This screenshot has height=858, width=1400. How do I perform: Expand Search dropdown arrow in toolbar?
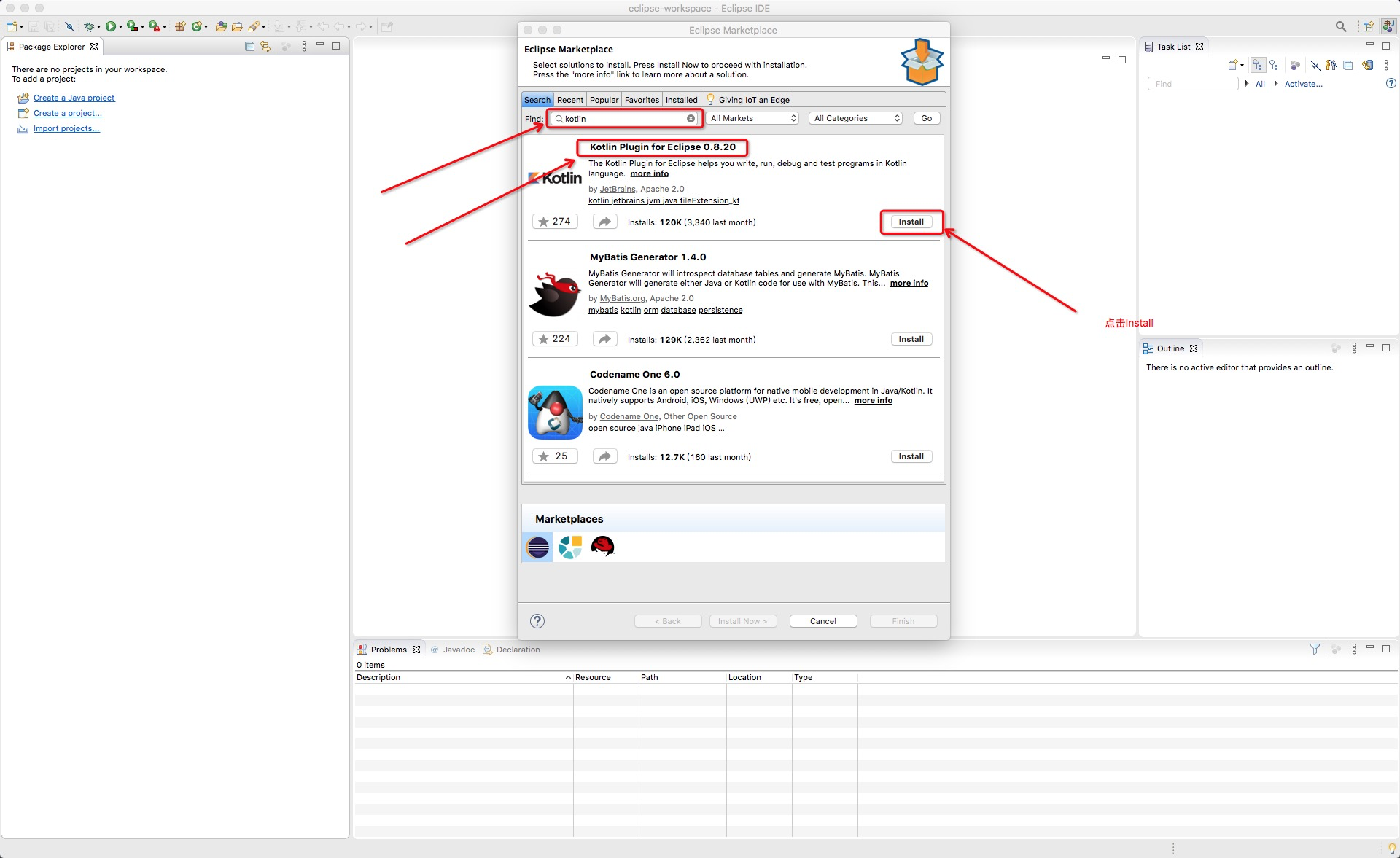click(x=263, y=27)
